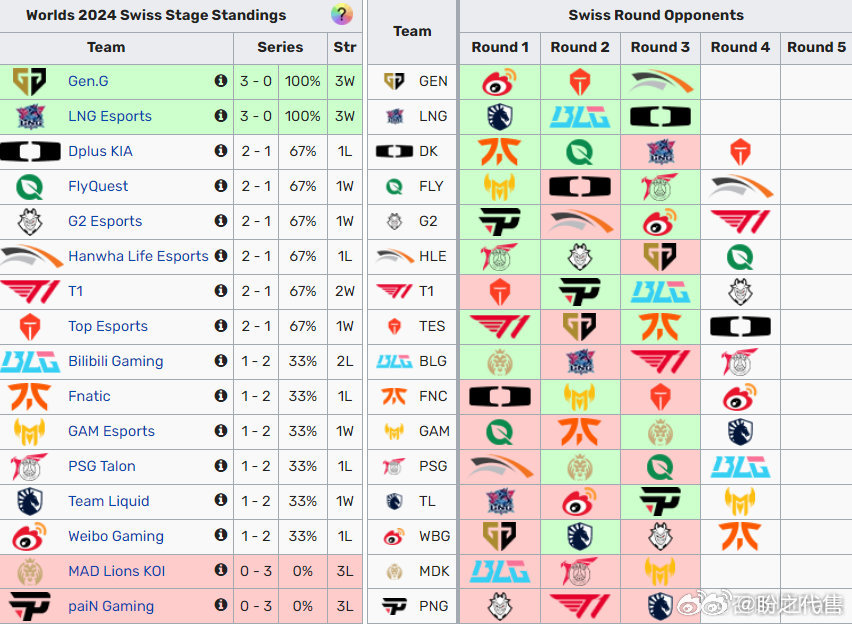Viewport: 852px width, 624px height.
Task: Click info icon next to Hanwha Life Esports
Action: (x=221, y=256)
